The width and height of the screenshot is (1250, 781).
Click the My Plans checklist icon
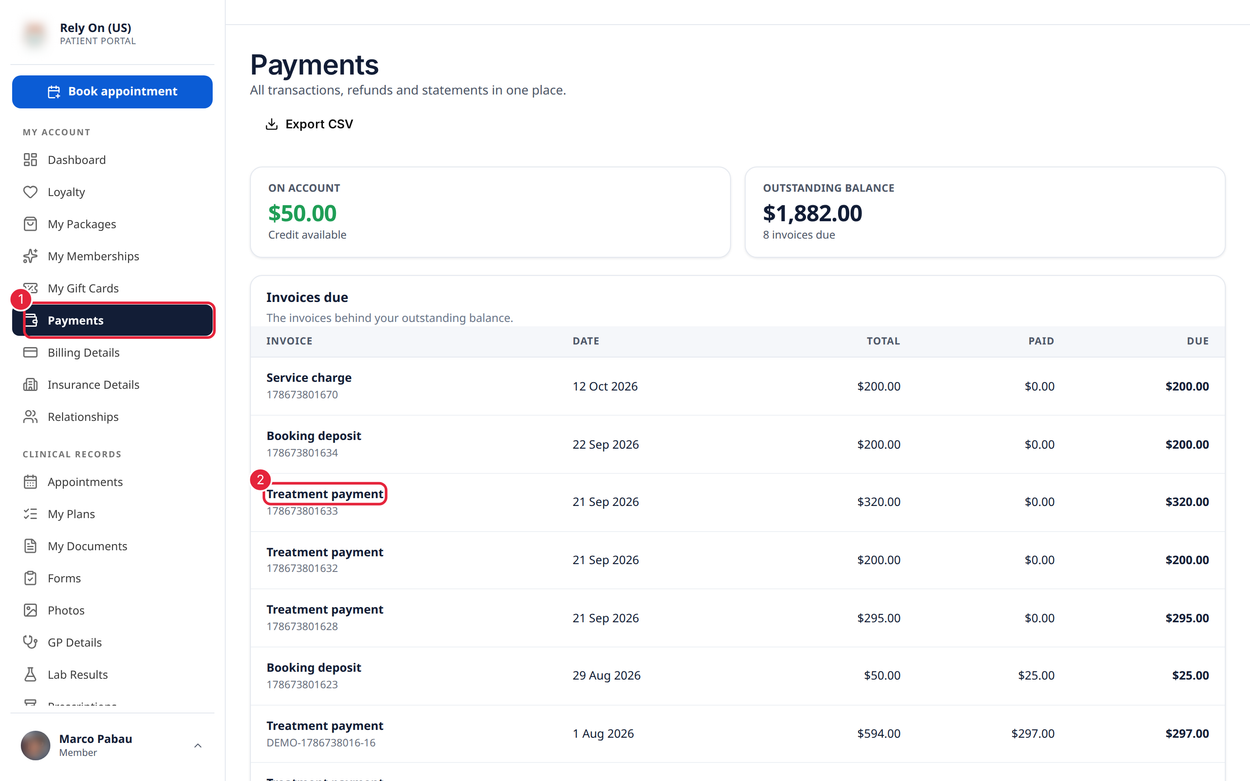pyautogui.click(x=30, y=514)
